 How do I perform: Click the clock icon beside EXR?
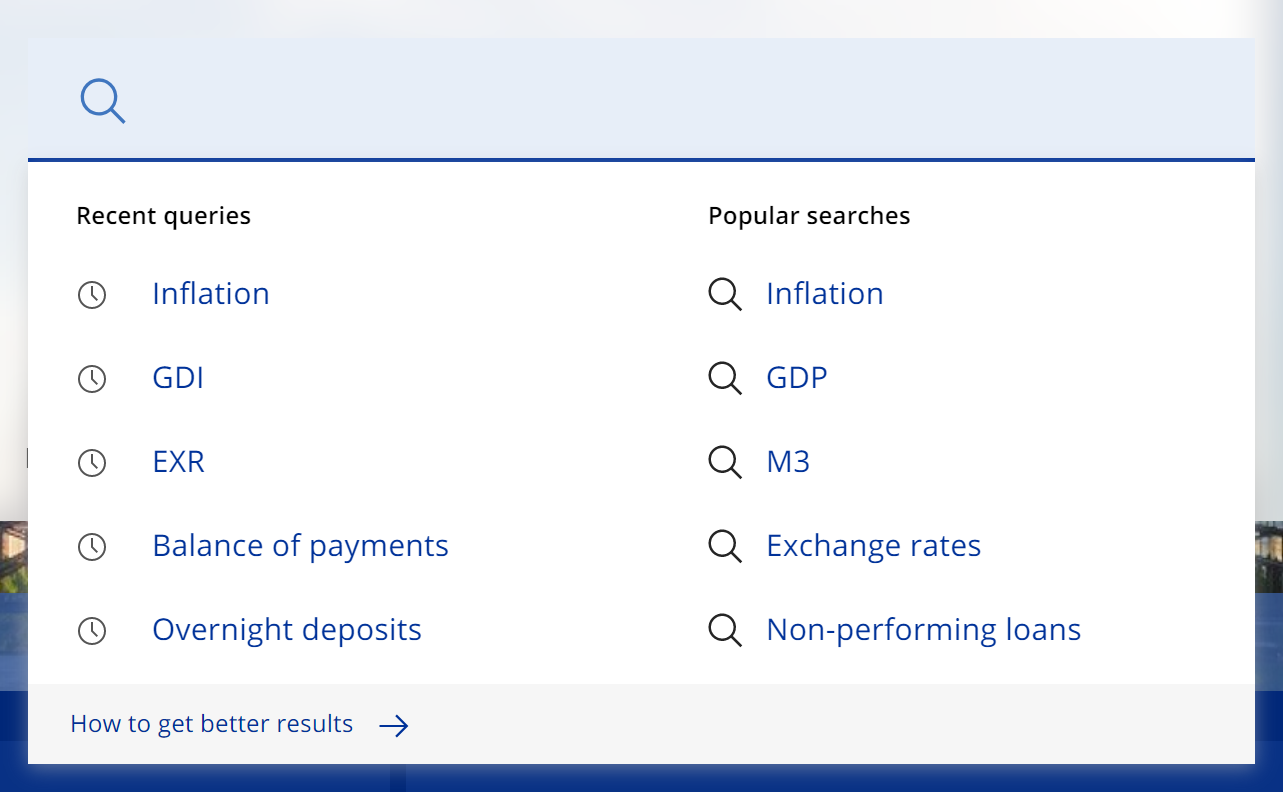92,462
